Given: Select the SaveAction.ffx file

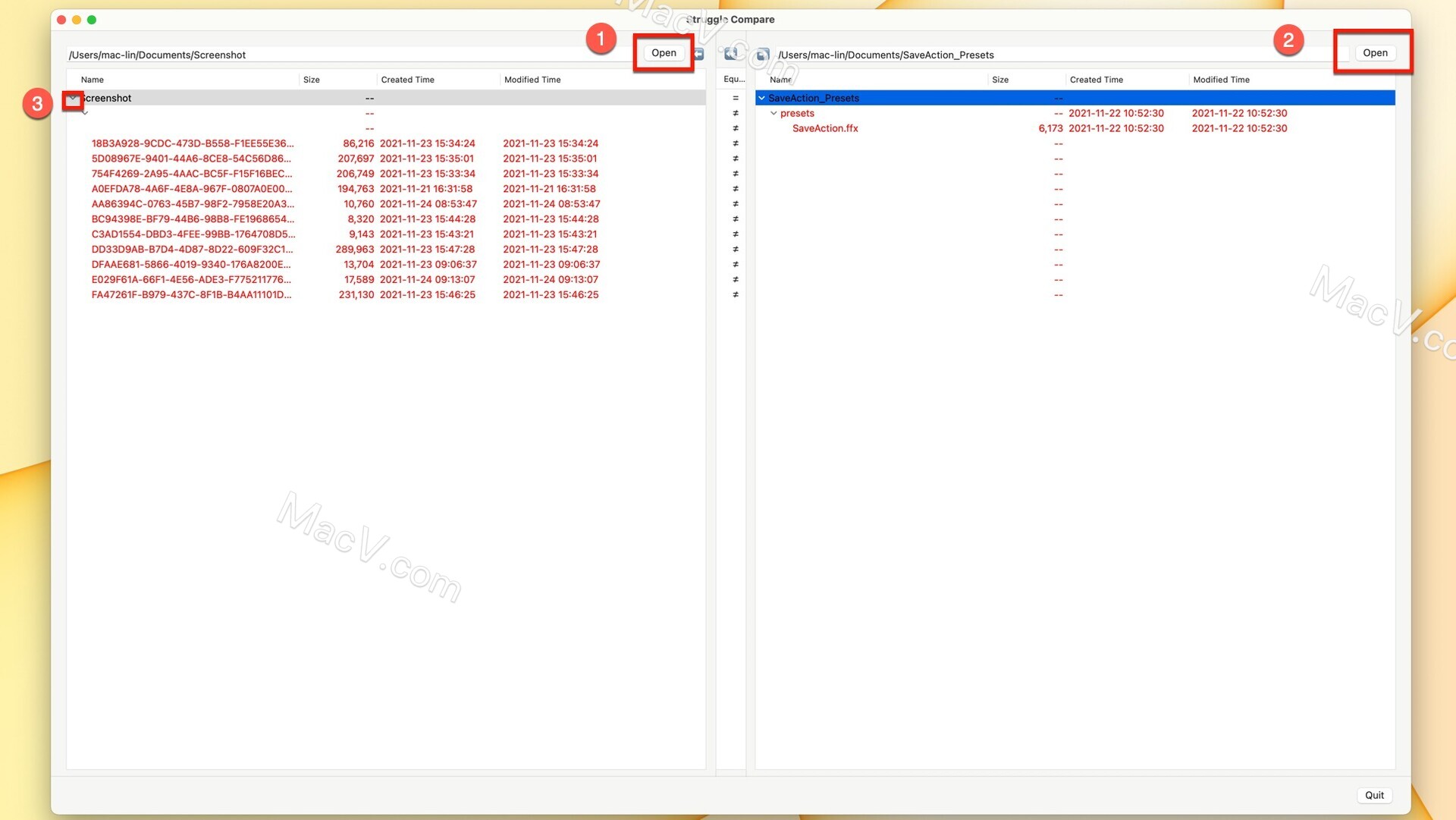Looking at the screenshot, I should point(825,128).
